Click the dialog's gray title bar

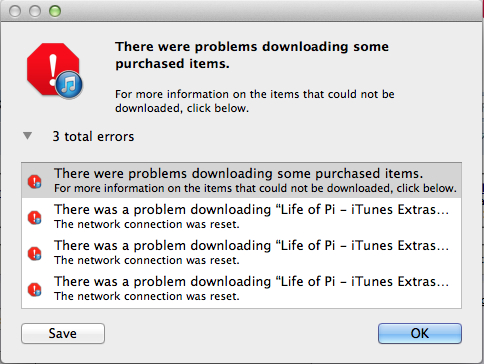click(267, 11)
